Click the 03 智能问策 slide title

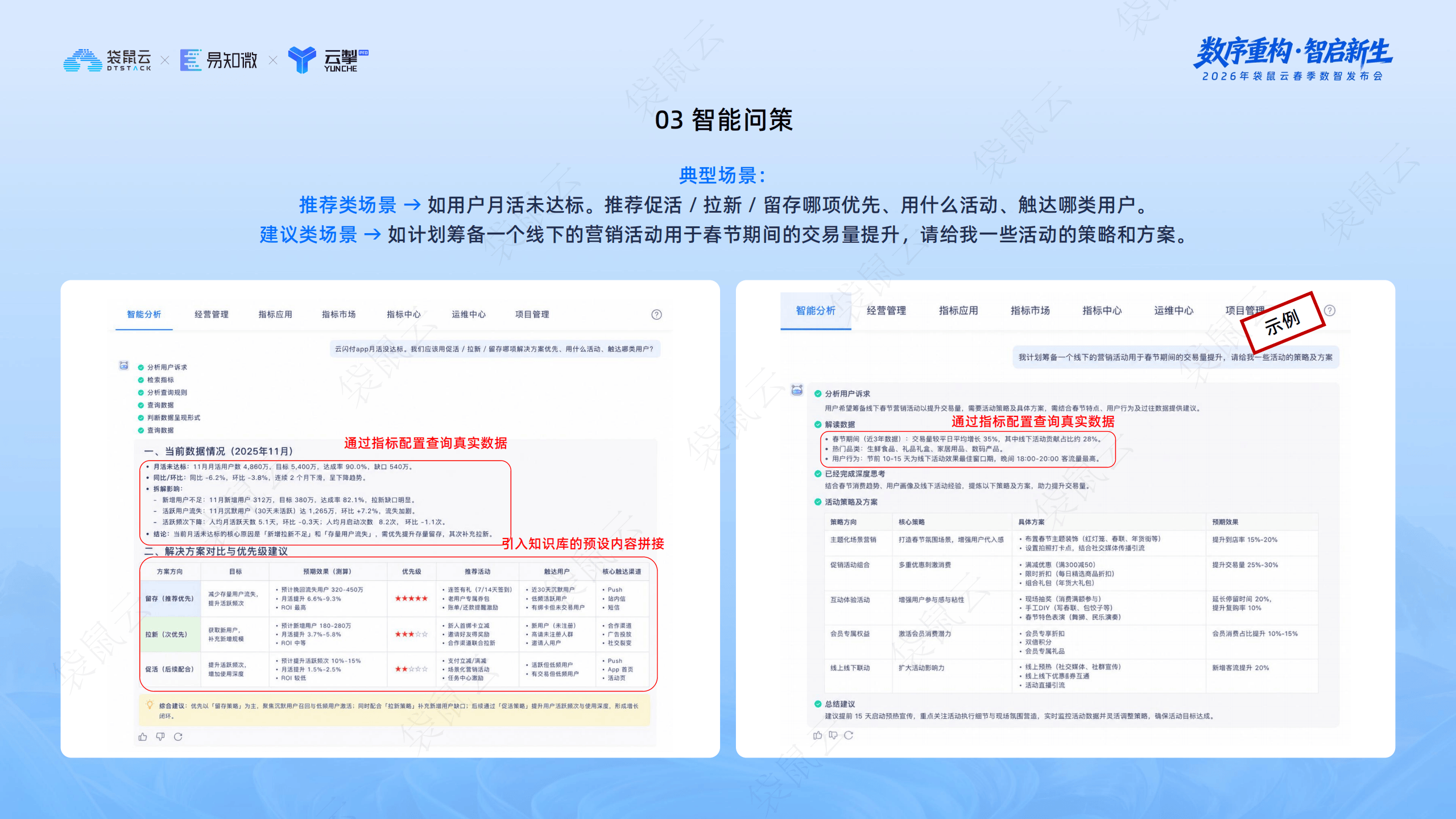pos(724,120)
